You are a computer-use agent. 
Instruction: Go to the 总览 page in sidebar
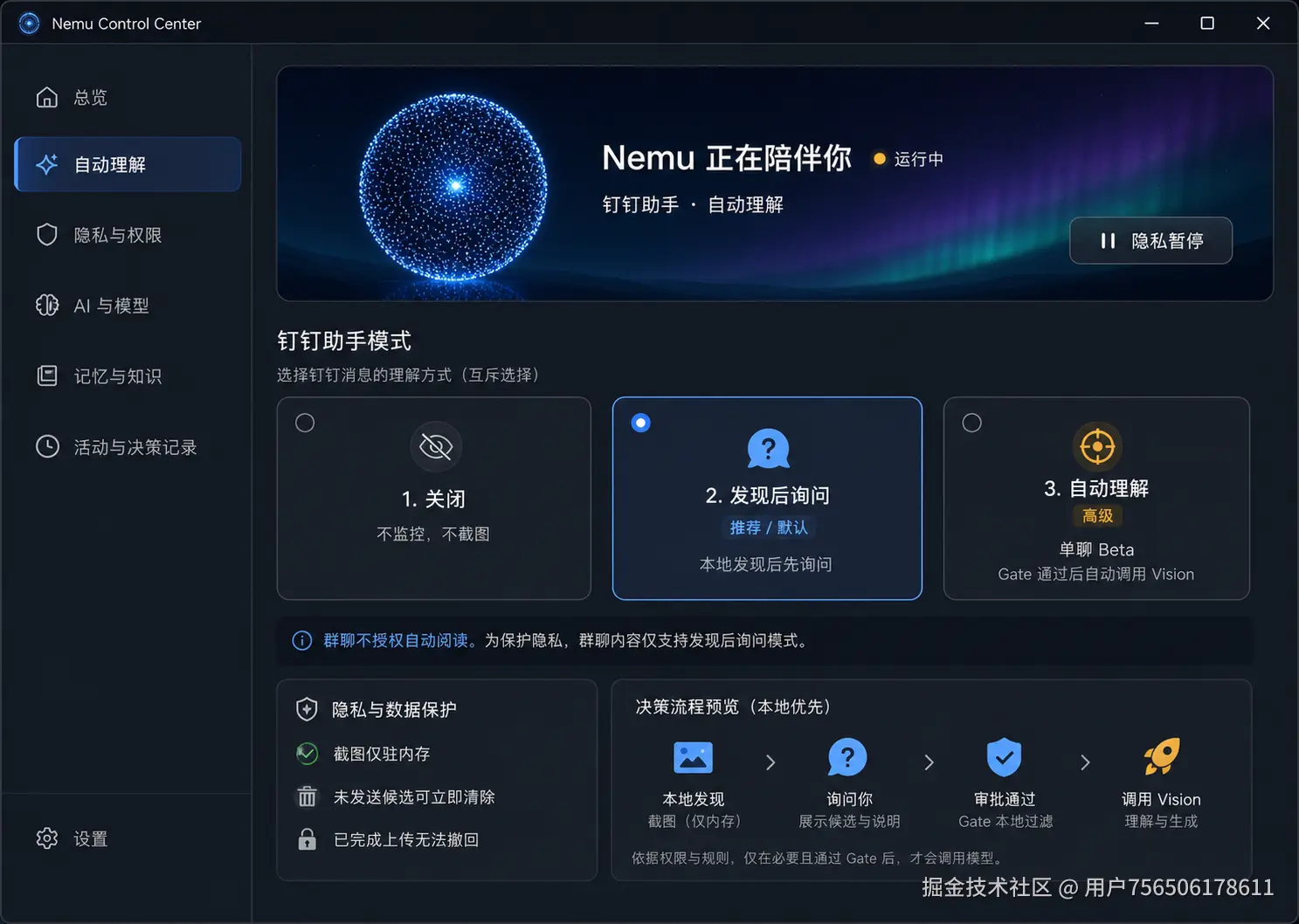(128, 97)
